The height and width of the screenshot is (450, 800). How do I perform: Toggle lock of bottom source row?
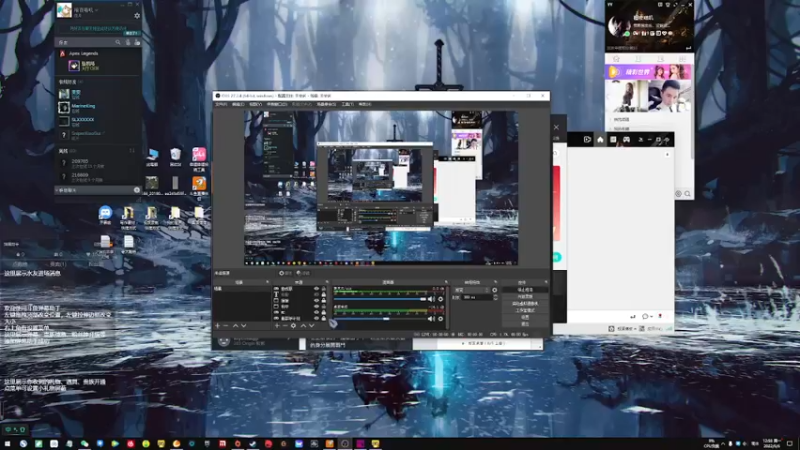click(x=323, y=318)
